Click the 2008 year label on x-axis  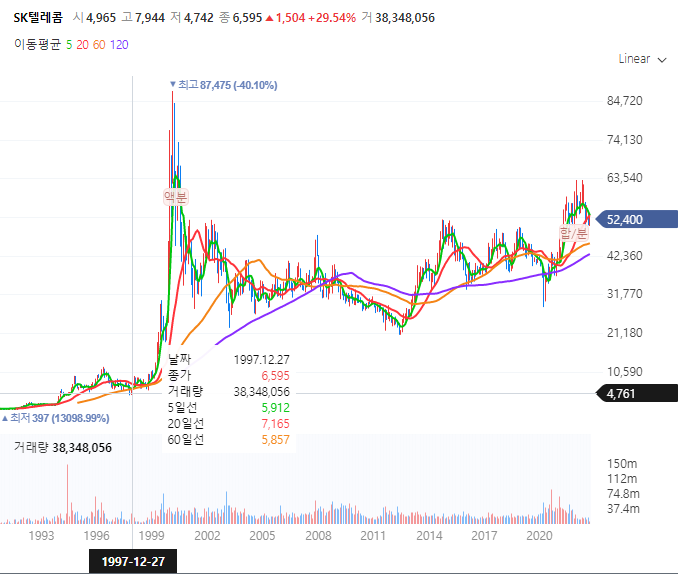pyautogui.click(x=318, y=536)
